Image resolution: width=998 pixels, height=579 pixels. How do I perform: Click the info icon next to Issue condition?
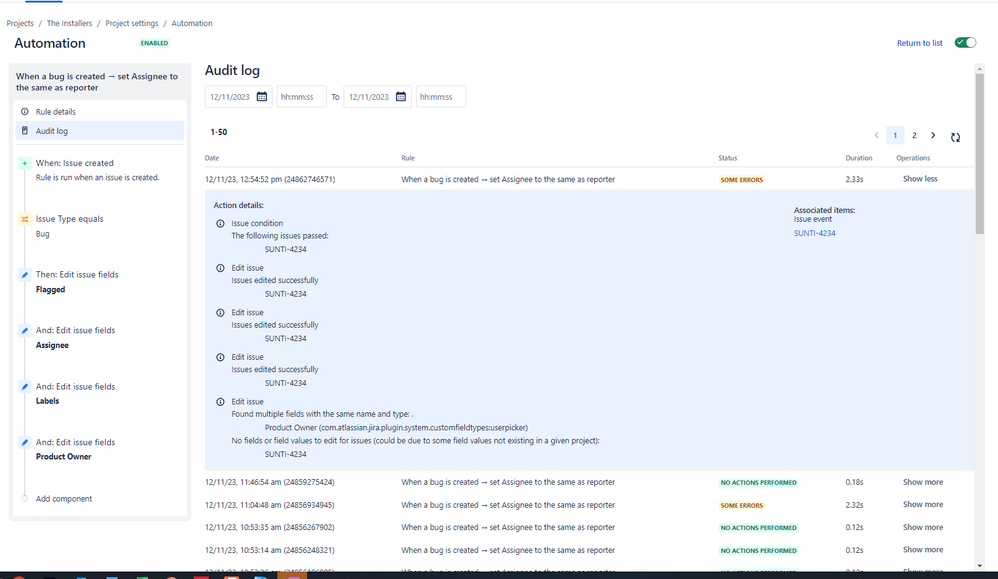pyautogui.click(x=220, y=223)
